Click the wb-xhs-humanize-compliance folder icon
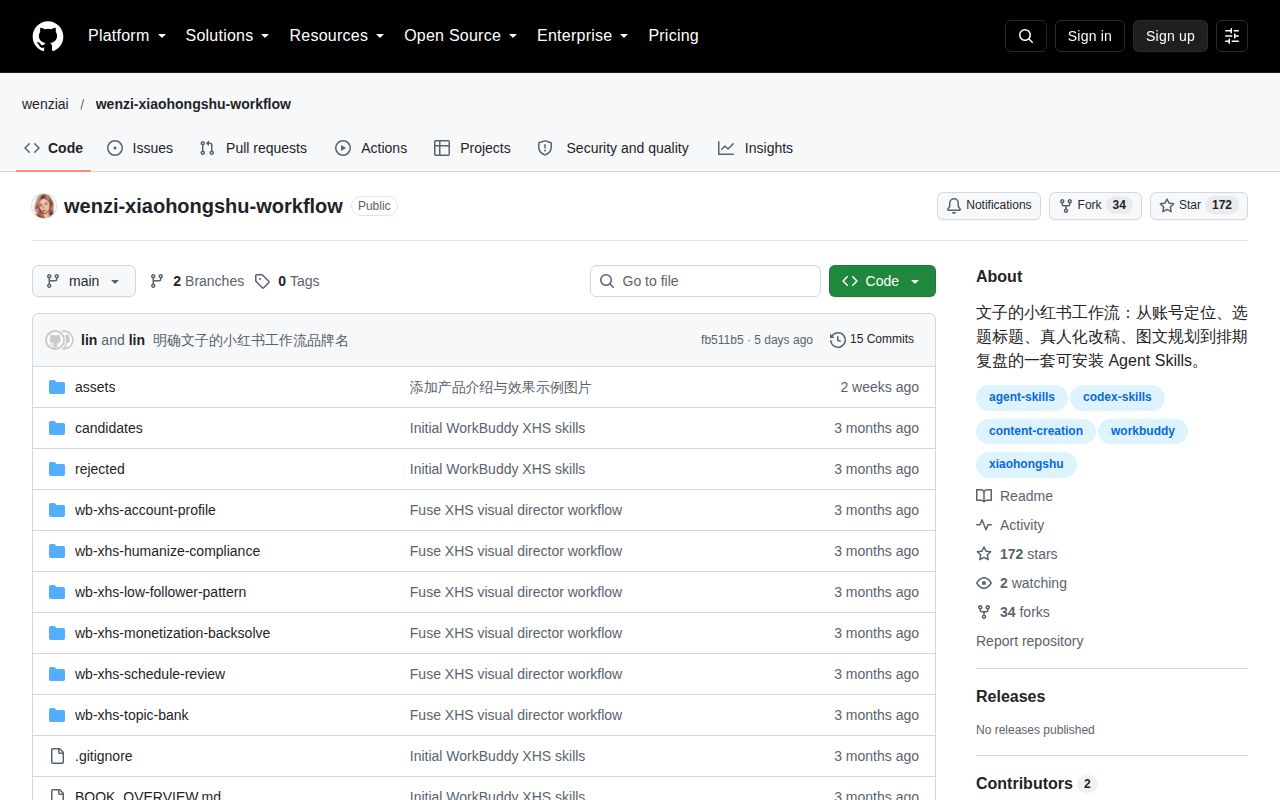 click(x=57, y=551)
